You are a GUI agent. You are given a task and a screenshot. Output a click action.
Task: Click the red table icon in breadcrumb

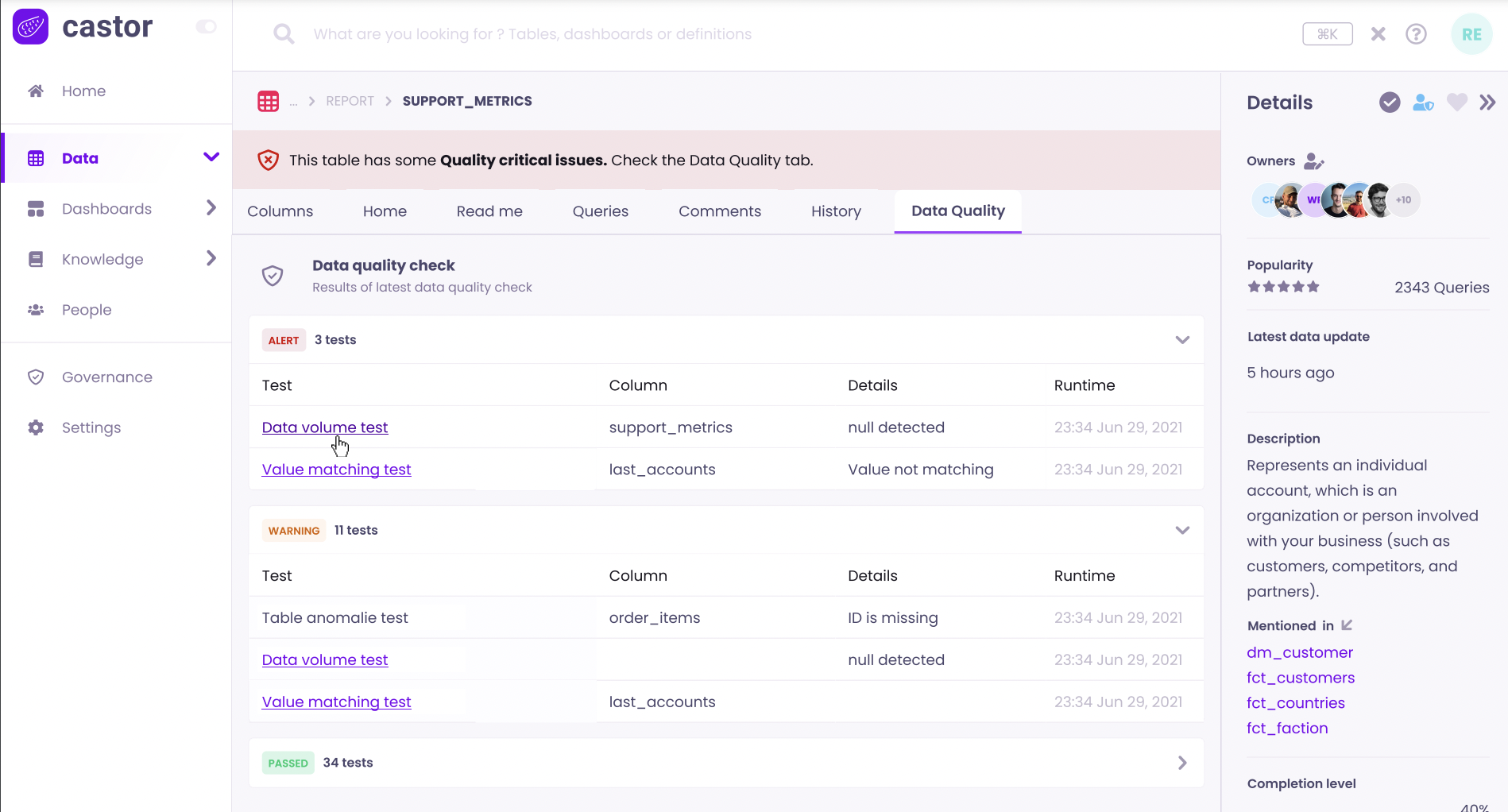click(269, 102)
